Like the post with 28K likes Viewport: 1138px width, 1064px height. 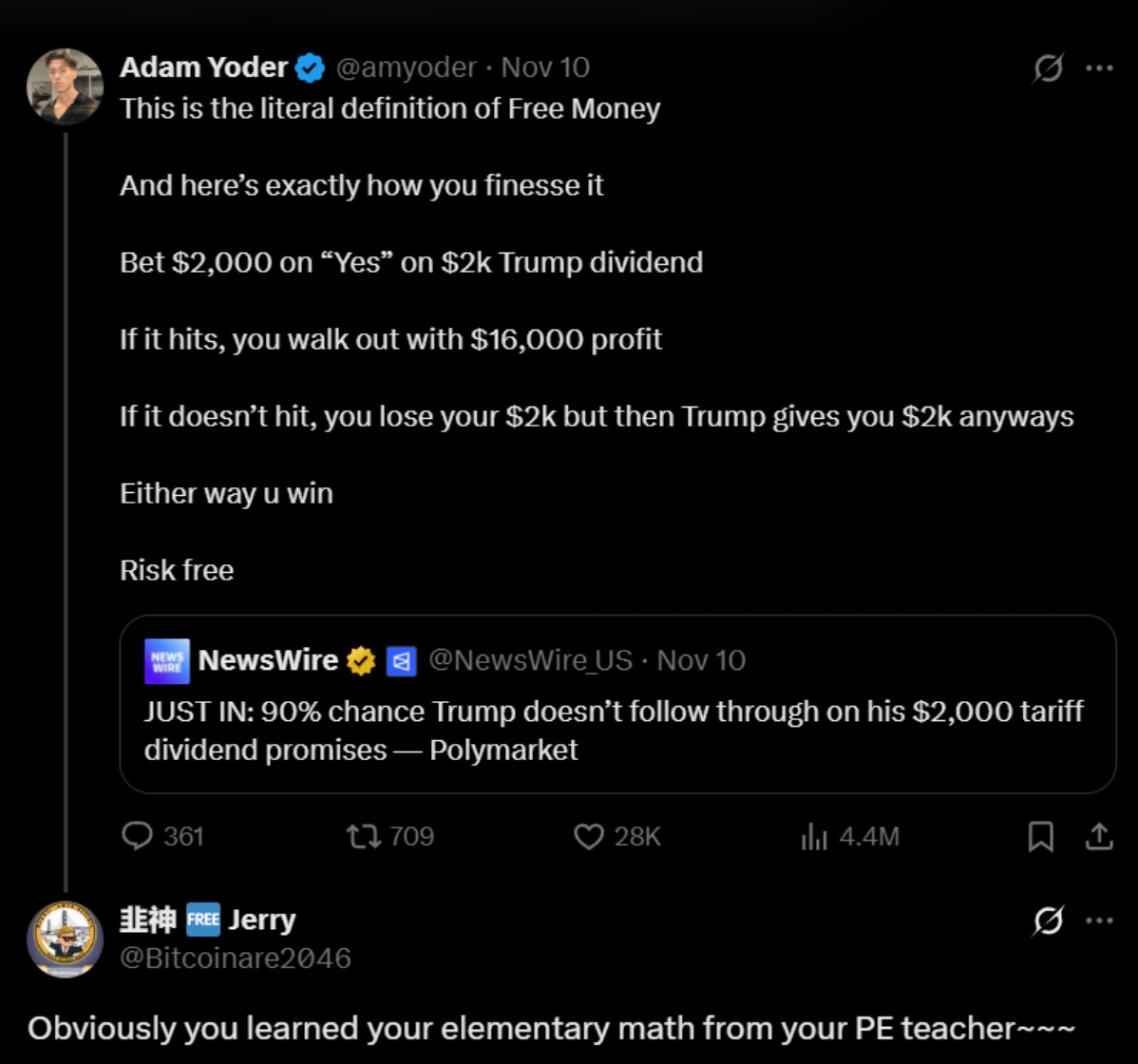click(590, 836)
